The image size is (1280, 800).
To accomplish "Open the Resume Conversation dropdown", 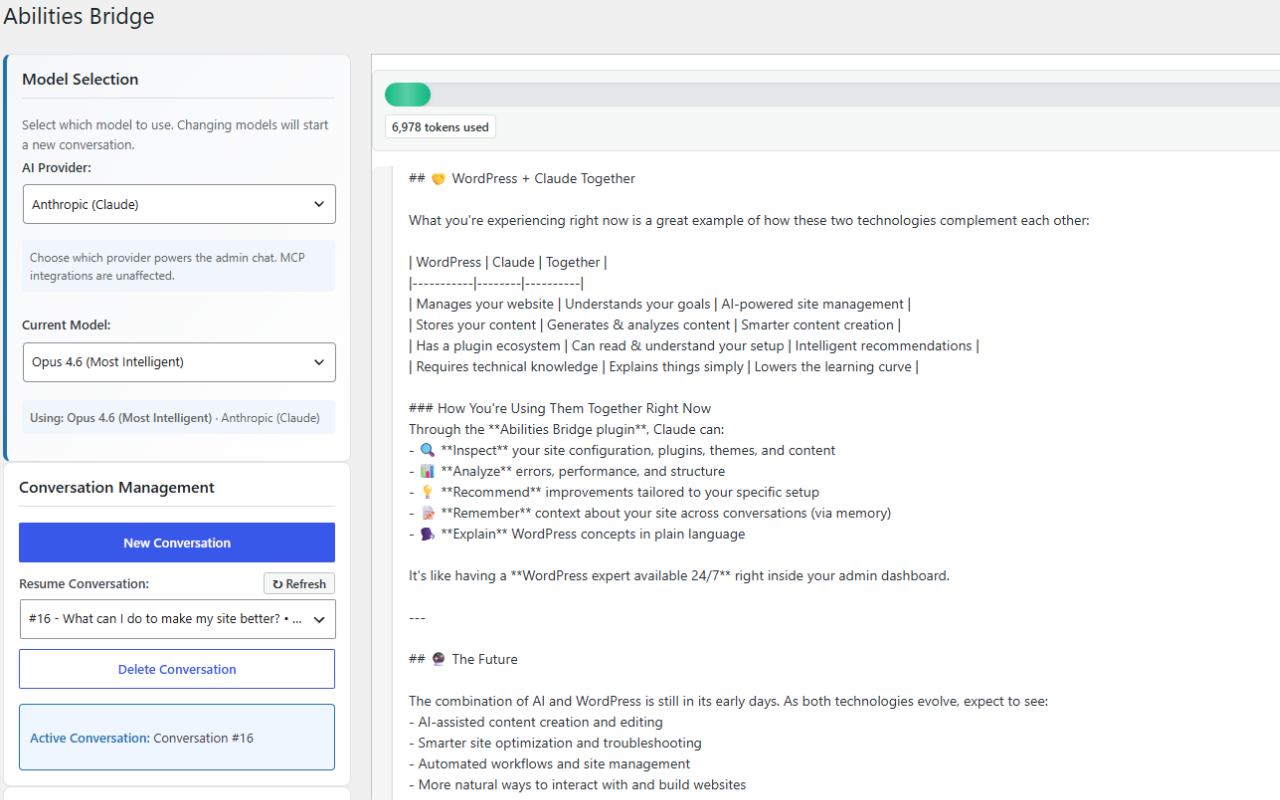I will coord(177,619).
